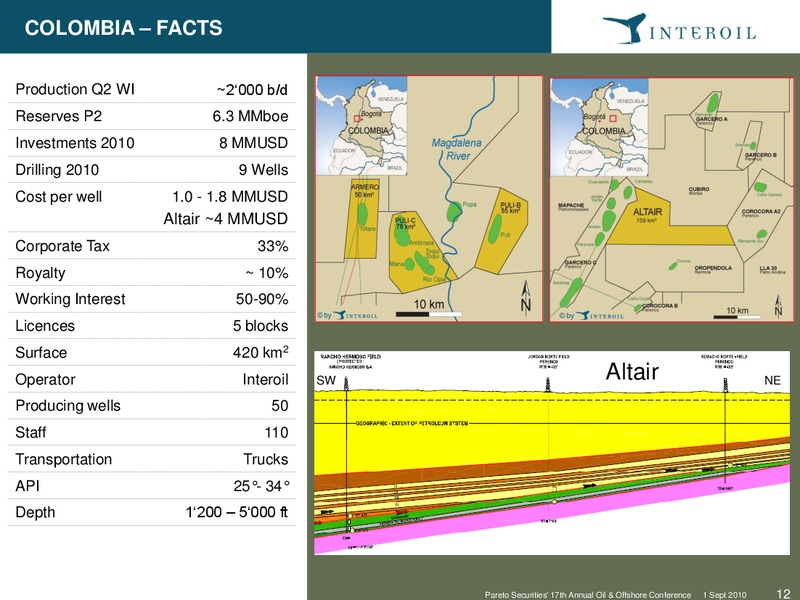Select the Producing wells label

coord(68,406)
